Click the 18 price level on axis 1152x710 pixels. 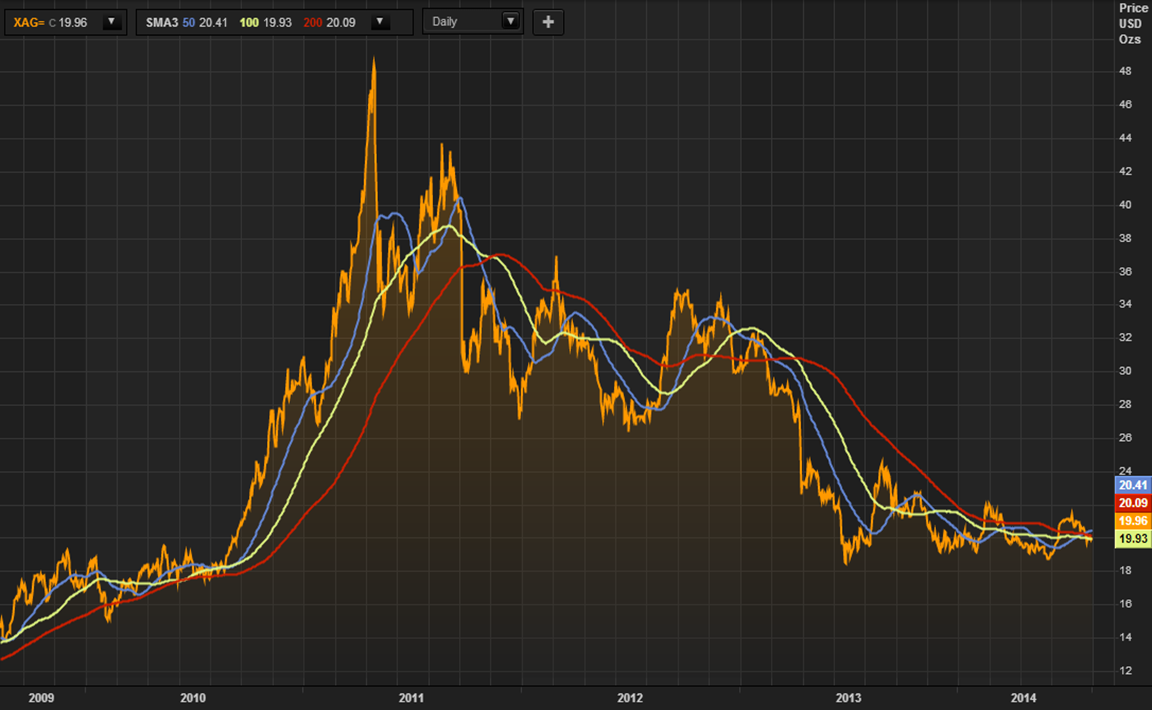[x=1125, y=570]
